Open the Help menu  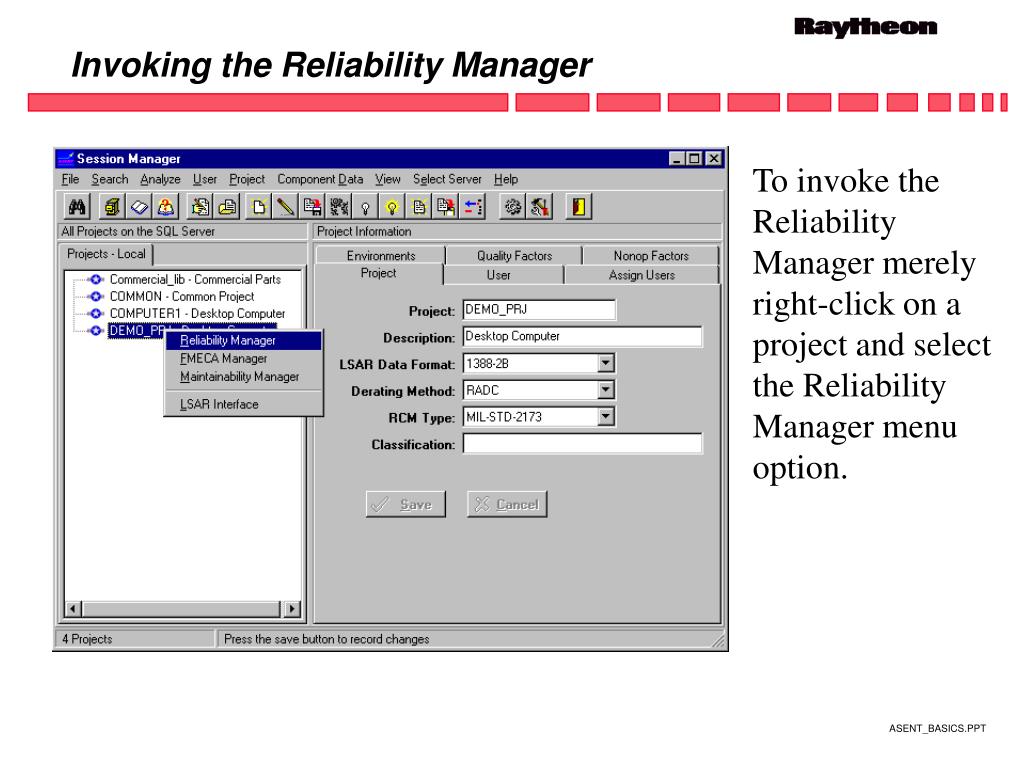505,179
